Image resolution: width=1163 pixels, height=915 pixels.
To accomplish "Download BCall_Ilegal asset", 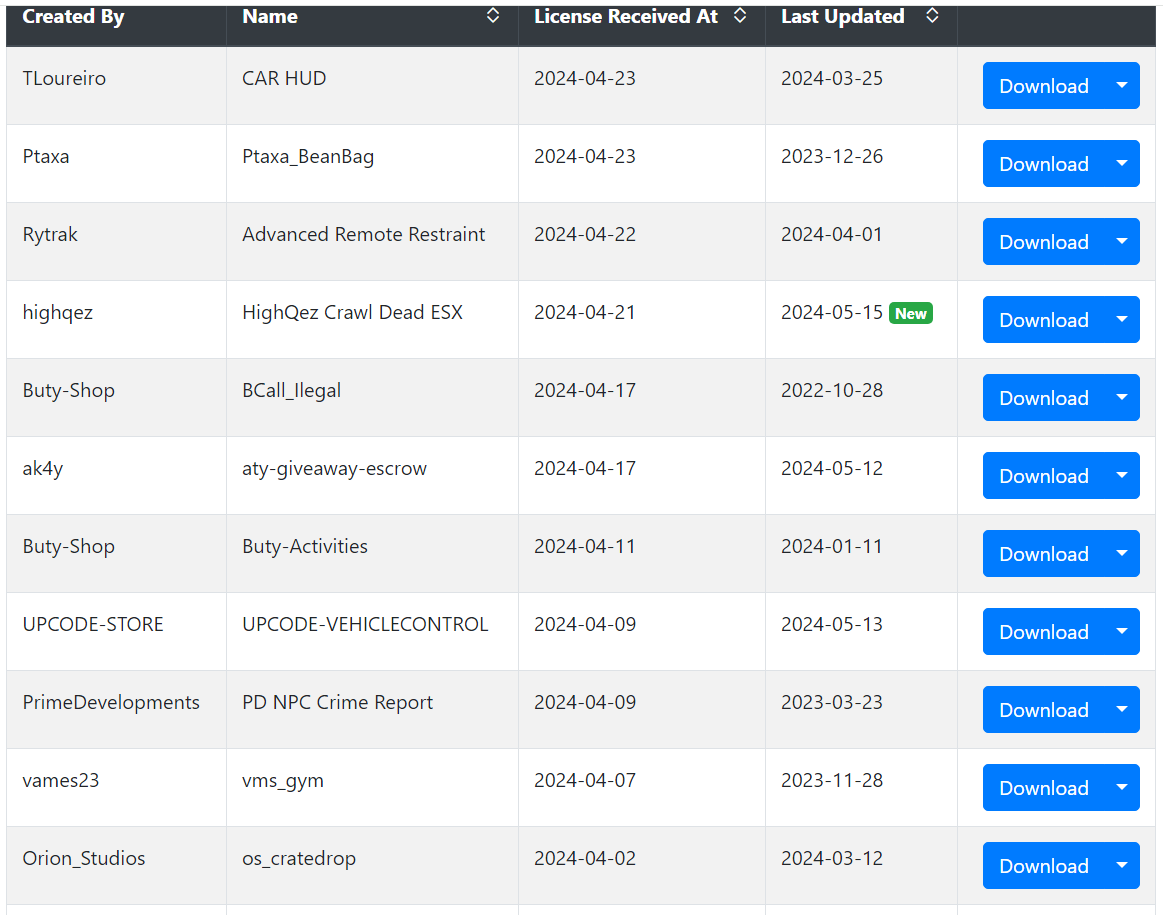I will 1044,397.
